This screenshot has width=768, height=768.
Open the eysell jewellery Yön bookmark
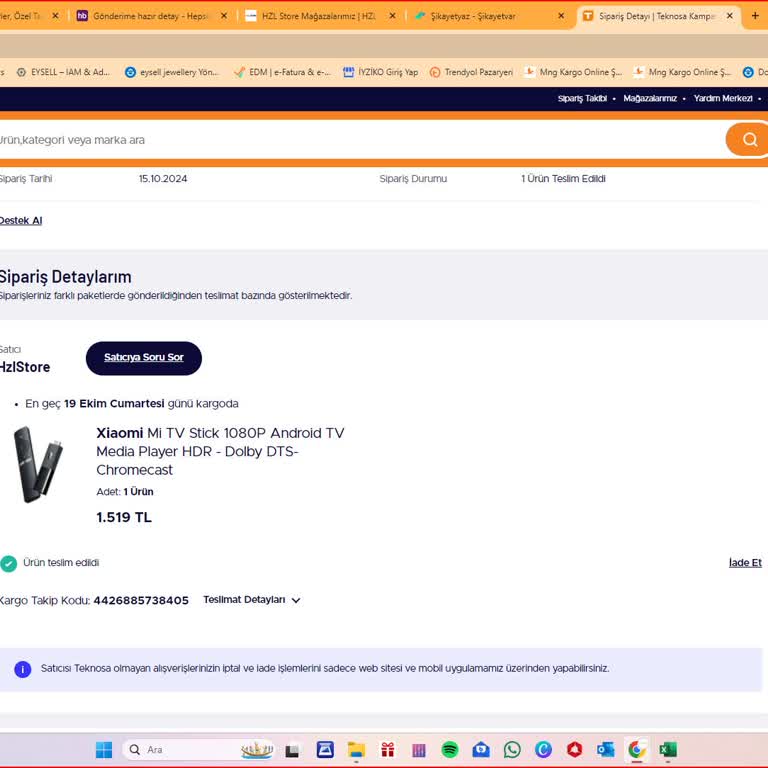point(172,72)
